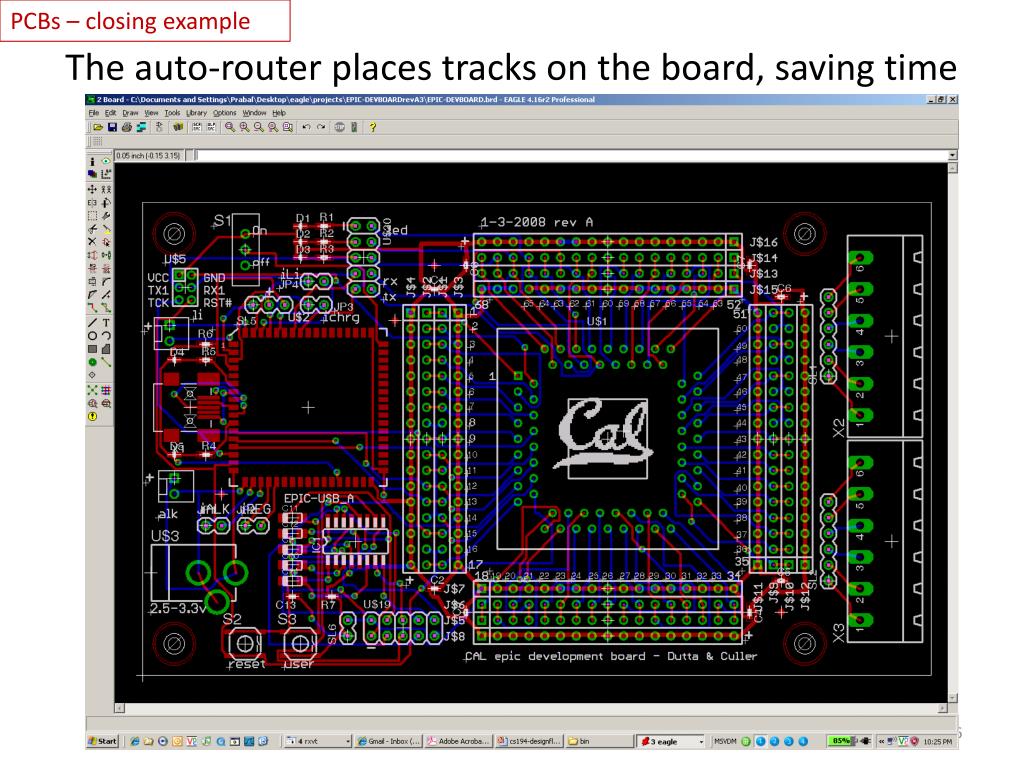
Task: Click the Go traffic-light icon
Action: [x=354, y=127]
